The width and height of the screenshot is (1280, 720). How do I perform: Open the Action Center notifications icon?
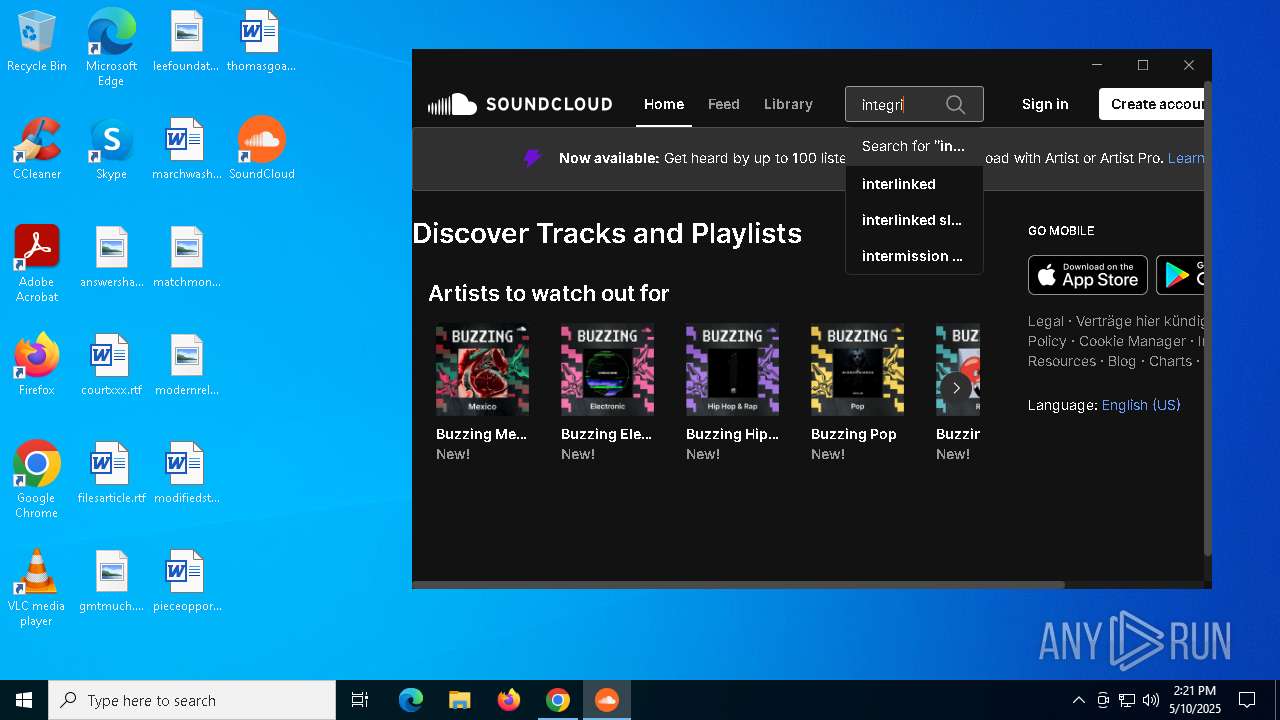pos(1247,700)
